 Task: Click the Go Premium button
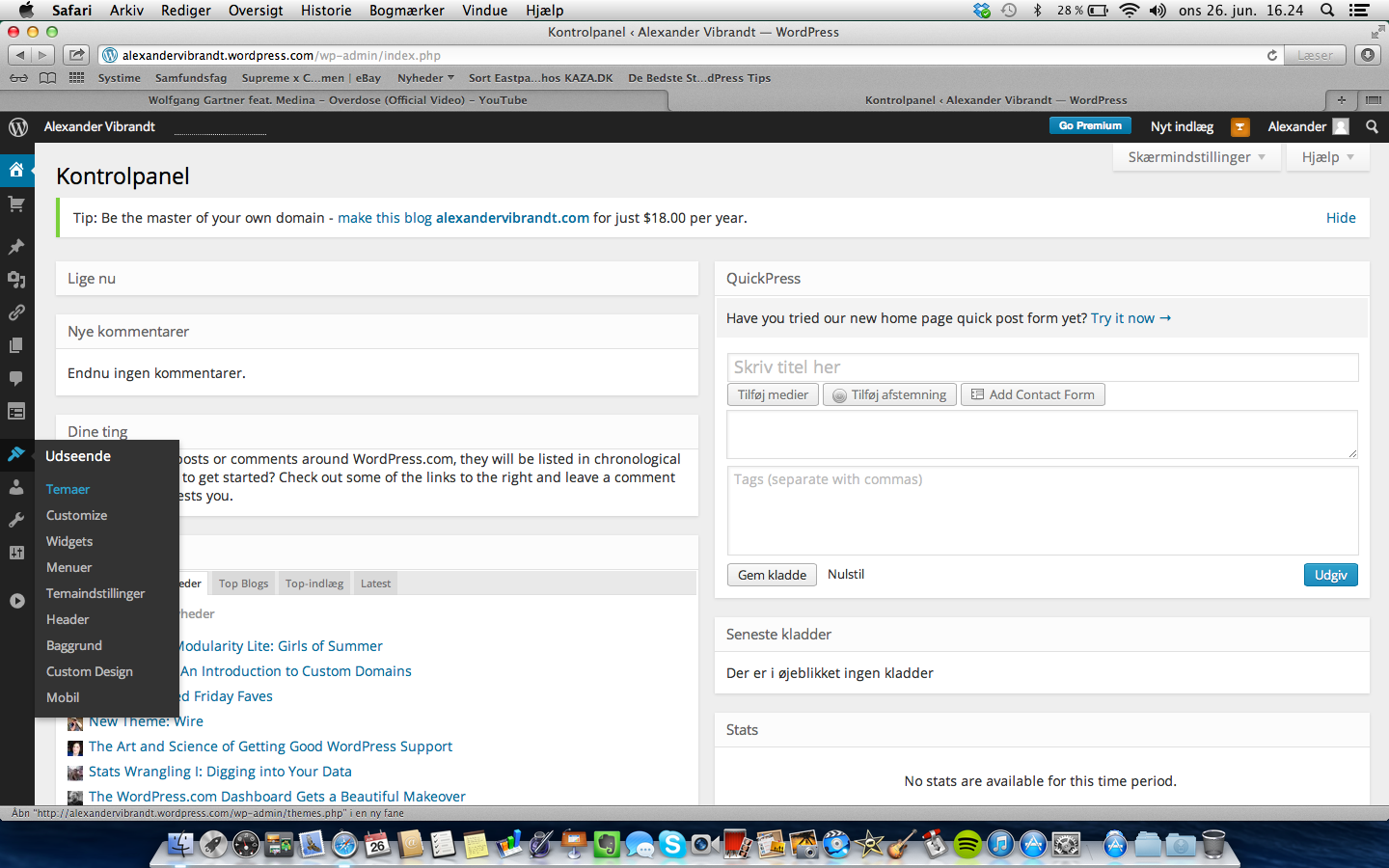click(1090, 125)
